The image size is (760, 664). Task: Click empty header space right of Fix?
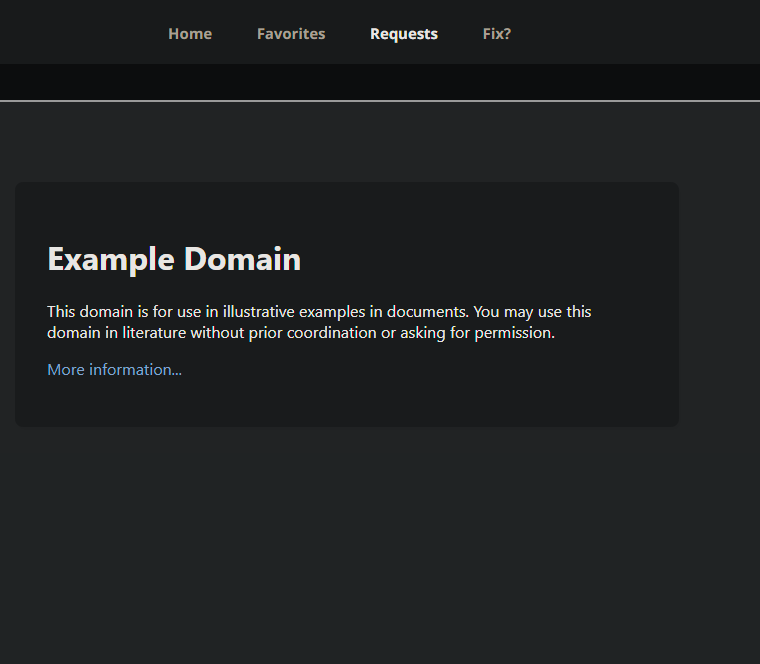pos(640,34)
